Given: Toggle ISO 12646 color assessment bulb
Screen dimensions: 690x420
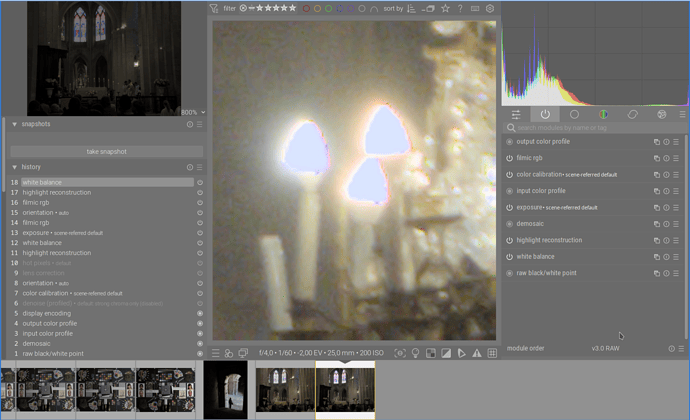Looking at the screenshot, I should pos(415,353).
